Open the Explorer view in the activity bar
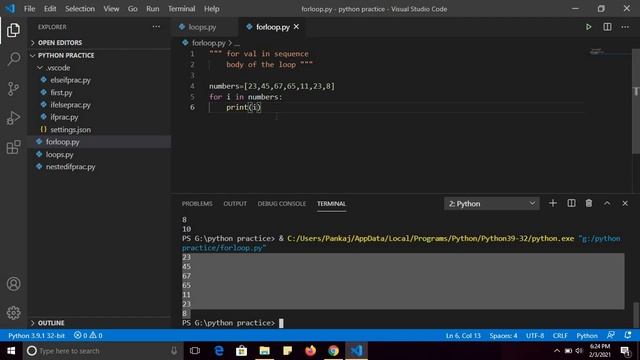The width and height of the screenshot is (640, 360). [13, 30]
